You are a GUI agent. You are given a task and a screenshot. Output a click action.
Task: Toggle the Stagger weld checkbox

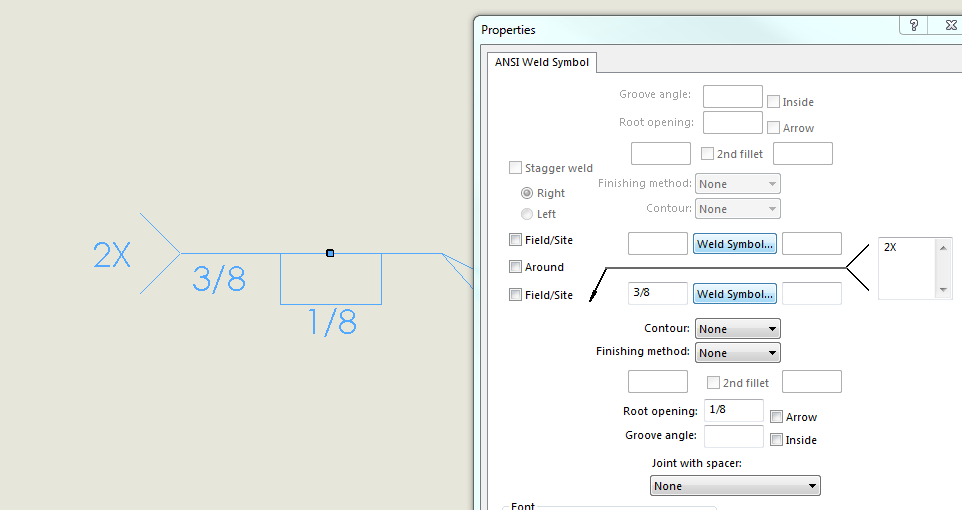(x=515, y=168)
